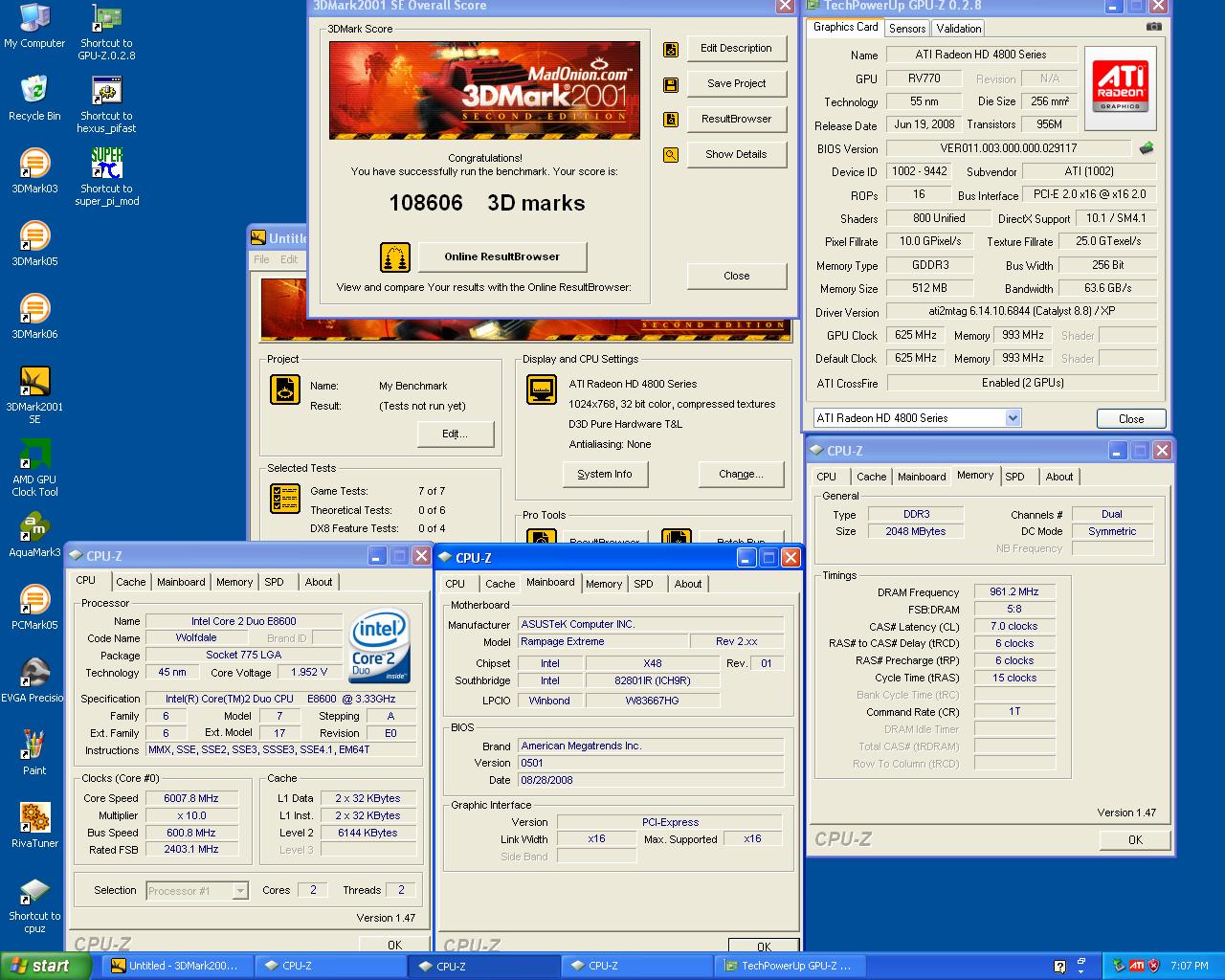Open Paint desktop shortcut

click(x=34, y=753)
